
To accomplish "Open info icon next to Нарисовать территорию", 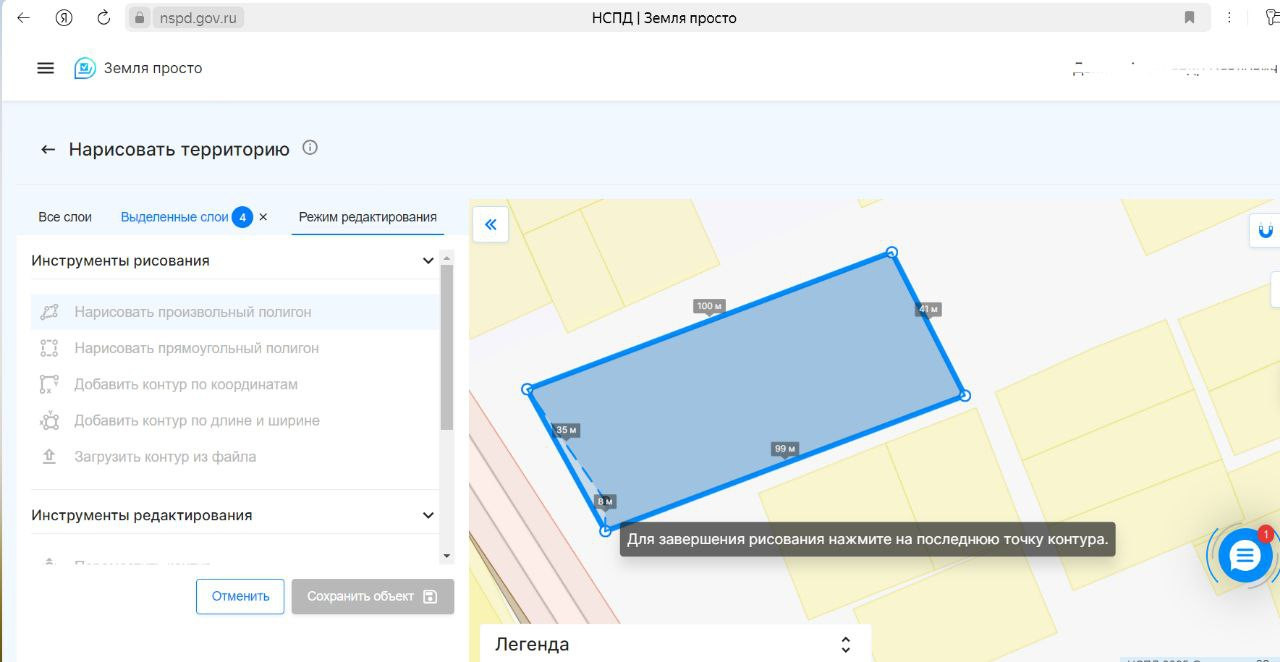I will (x=310, y=148).
